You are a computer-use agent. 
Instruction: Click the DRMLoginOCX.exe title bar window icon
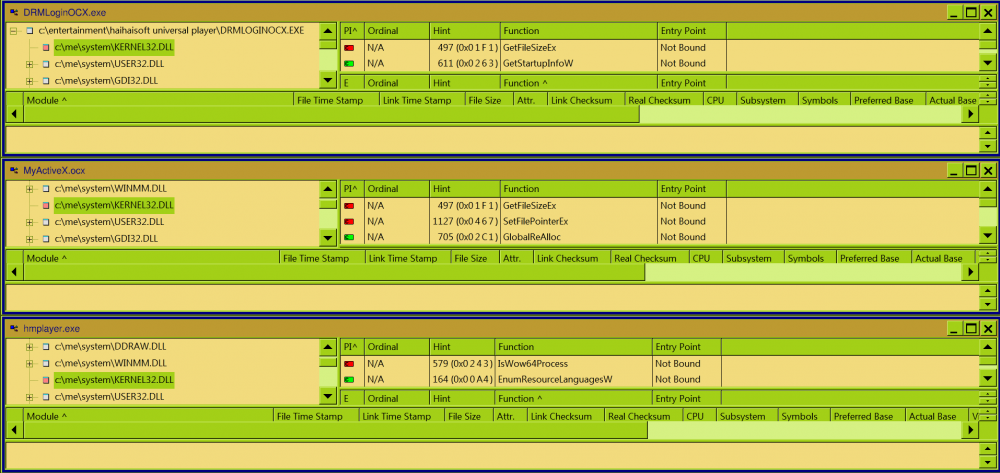pos(13,12)
